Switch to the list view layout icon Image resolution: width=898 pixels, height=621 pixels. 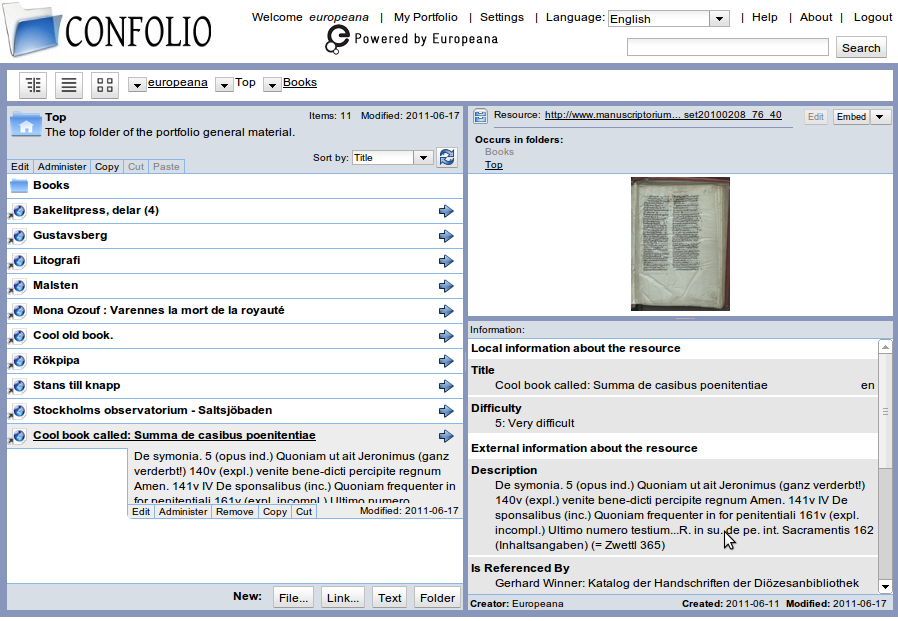tap(69, 85)
